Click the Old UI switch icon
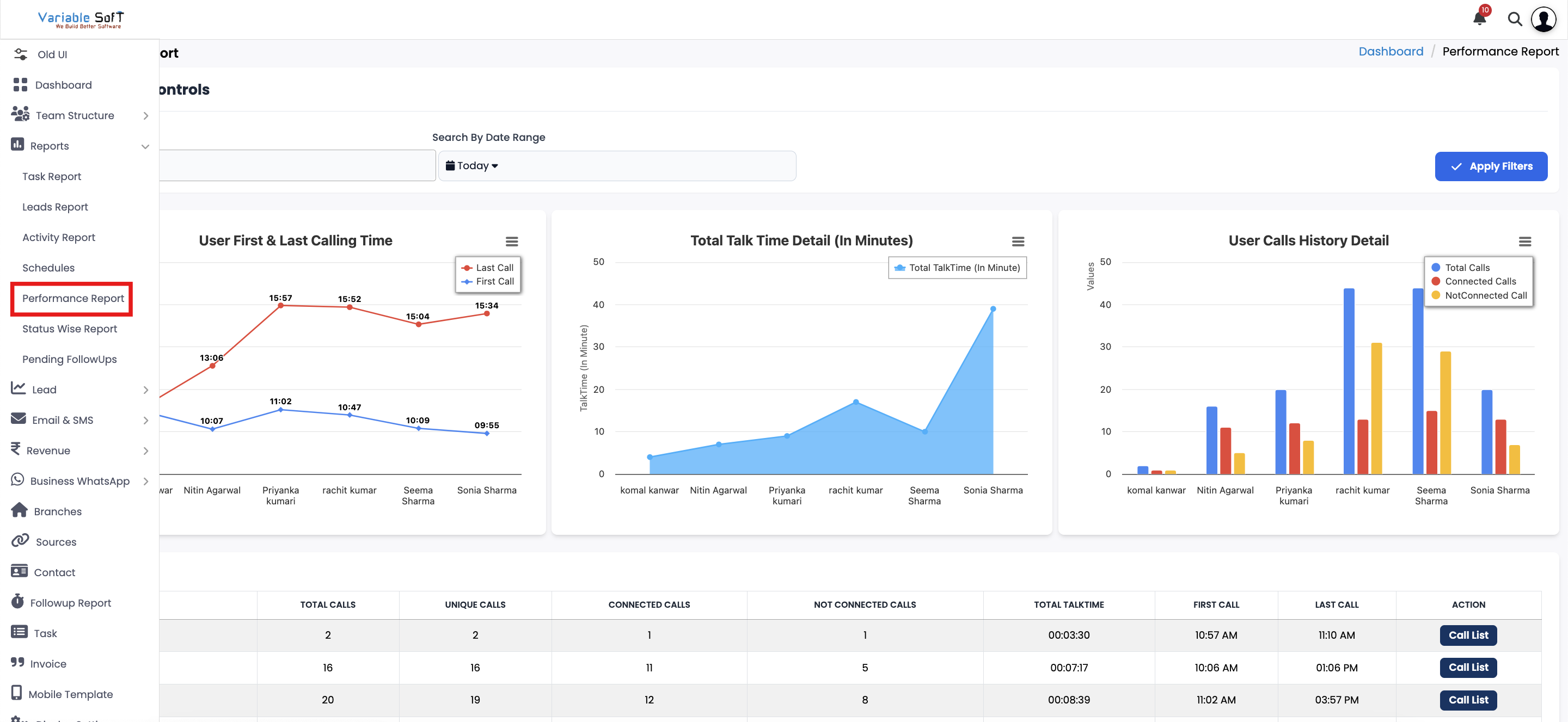The height and width of the screenshot is (722, 1568). pyautogui.click(x=20, y=54)
